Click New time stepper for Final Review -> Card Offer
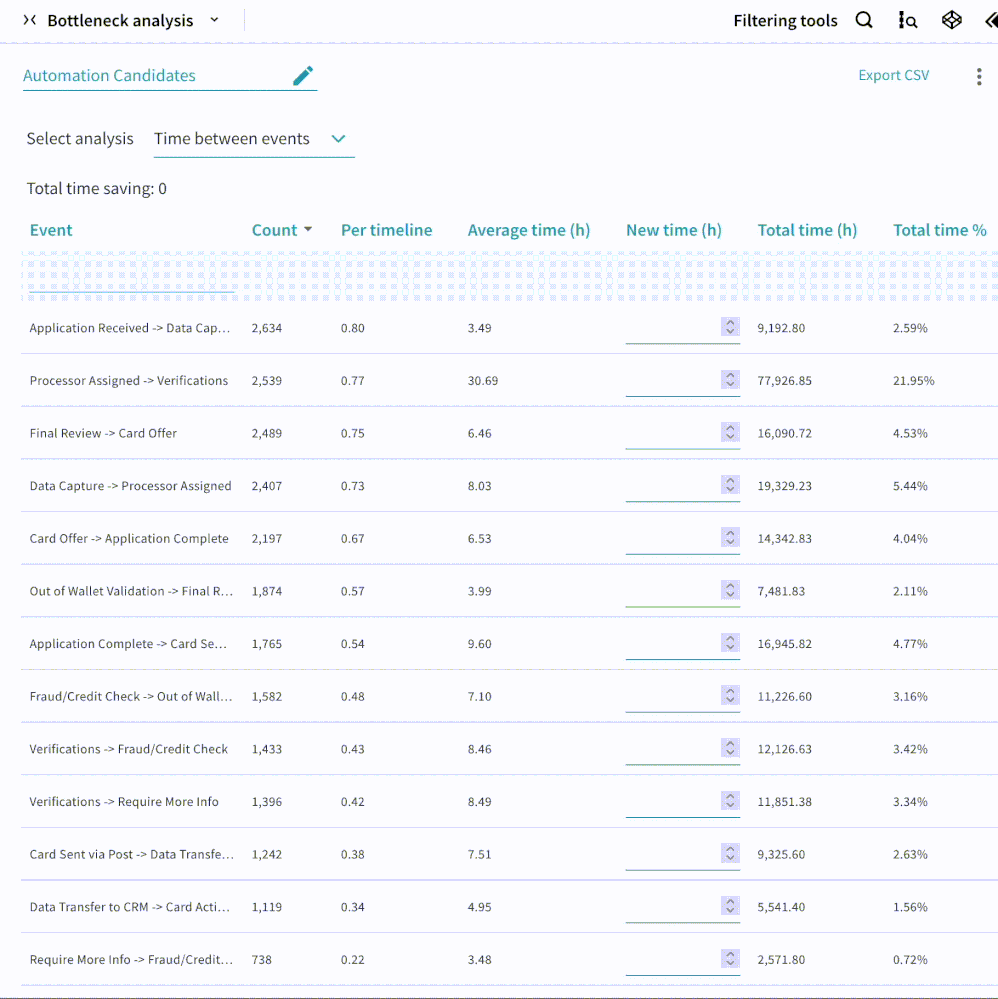998x999 pixels. point(730,432)
